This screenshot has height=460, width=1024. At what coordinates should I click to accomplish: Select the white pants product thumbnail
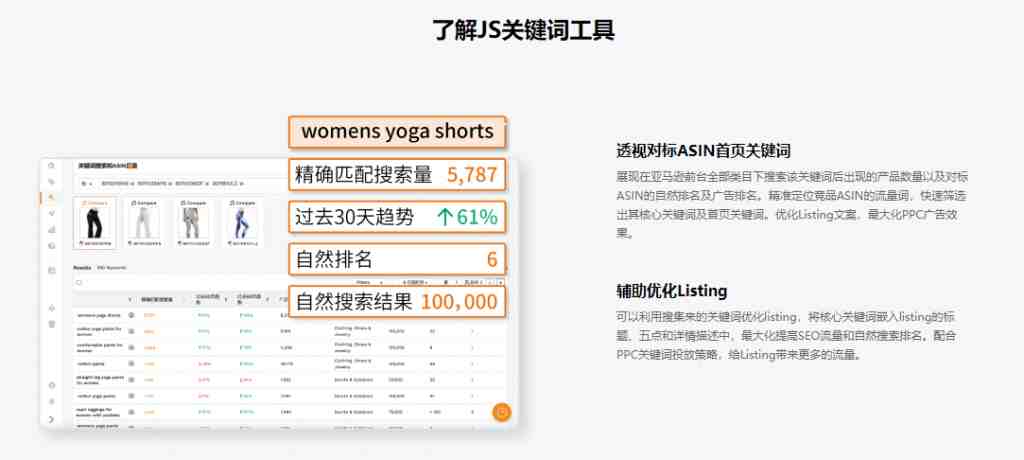[143, 223]
